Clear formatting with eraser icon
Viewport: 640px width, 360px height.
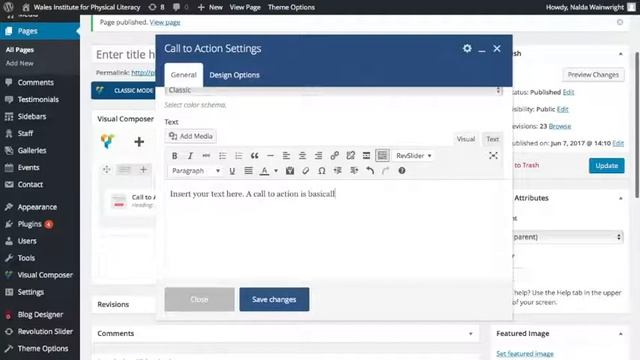[306, 171]
